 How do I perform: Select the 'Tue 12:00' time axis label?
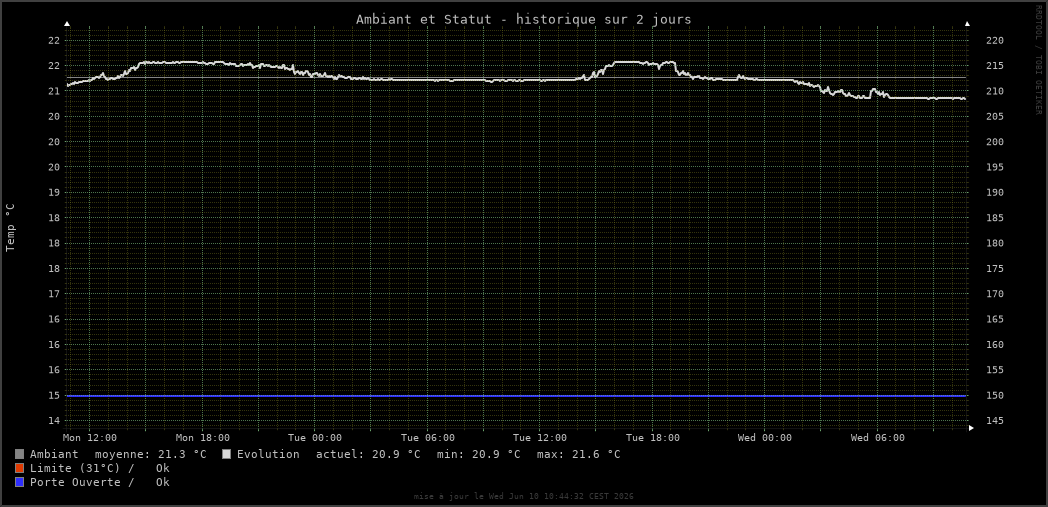[540, 438]
